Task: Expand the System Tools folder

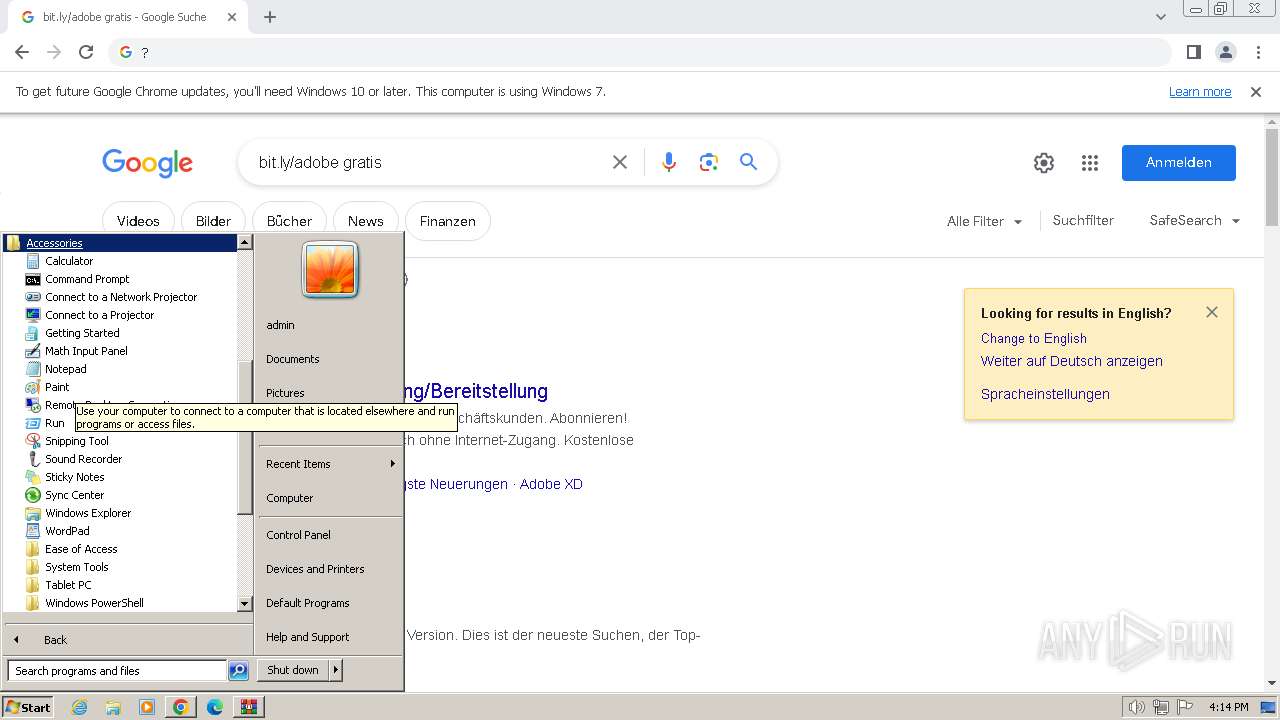Action: point(76,567)
